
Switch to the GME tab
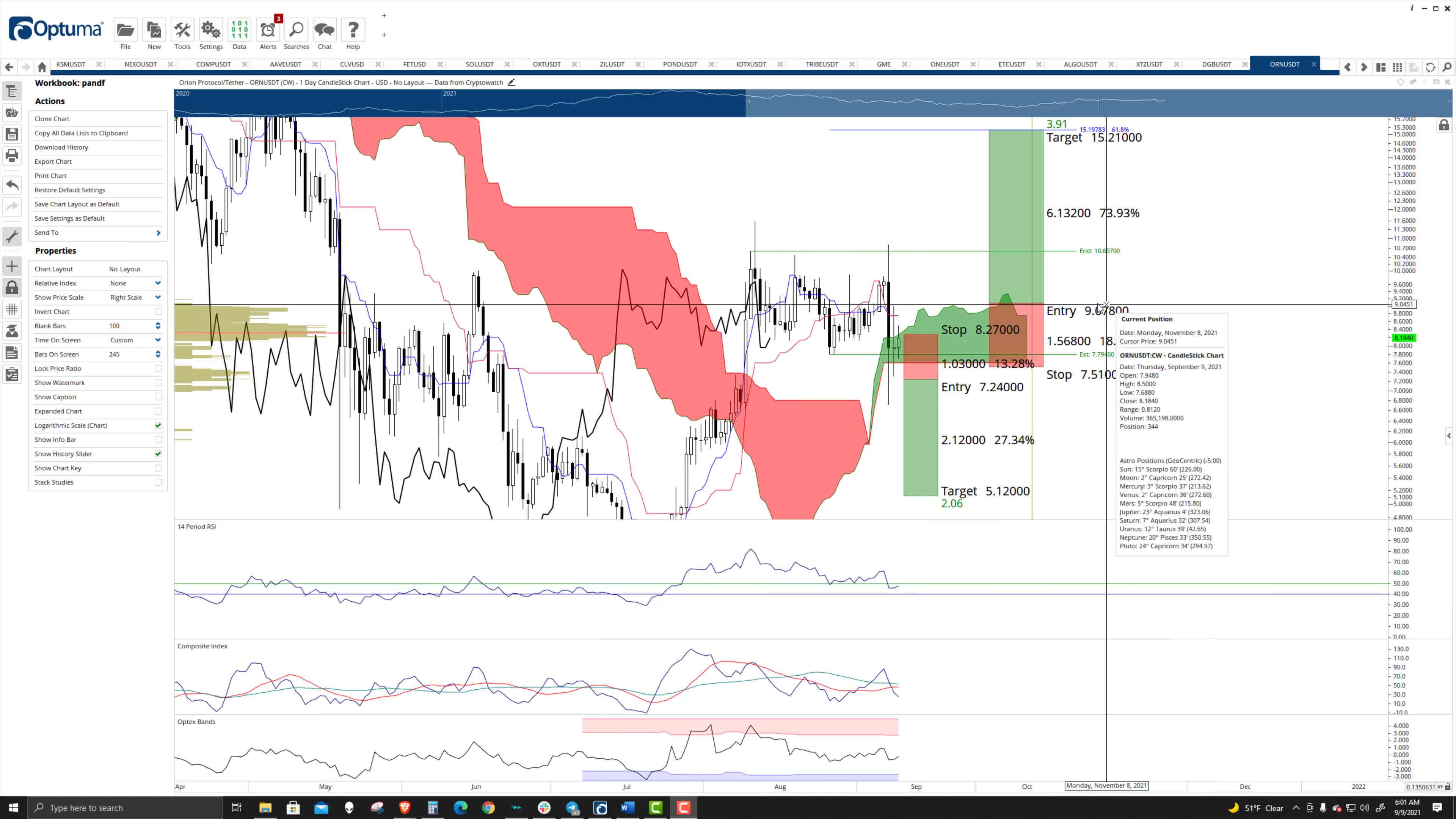pyautogui.click(x=883, y=64)
